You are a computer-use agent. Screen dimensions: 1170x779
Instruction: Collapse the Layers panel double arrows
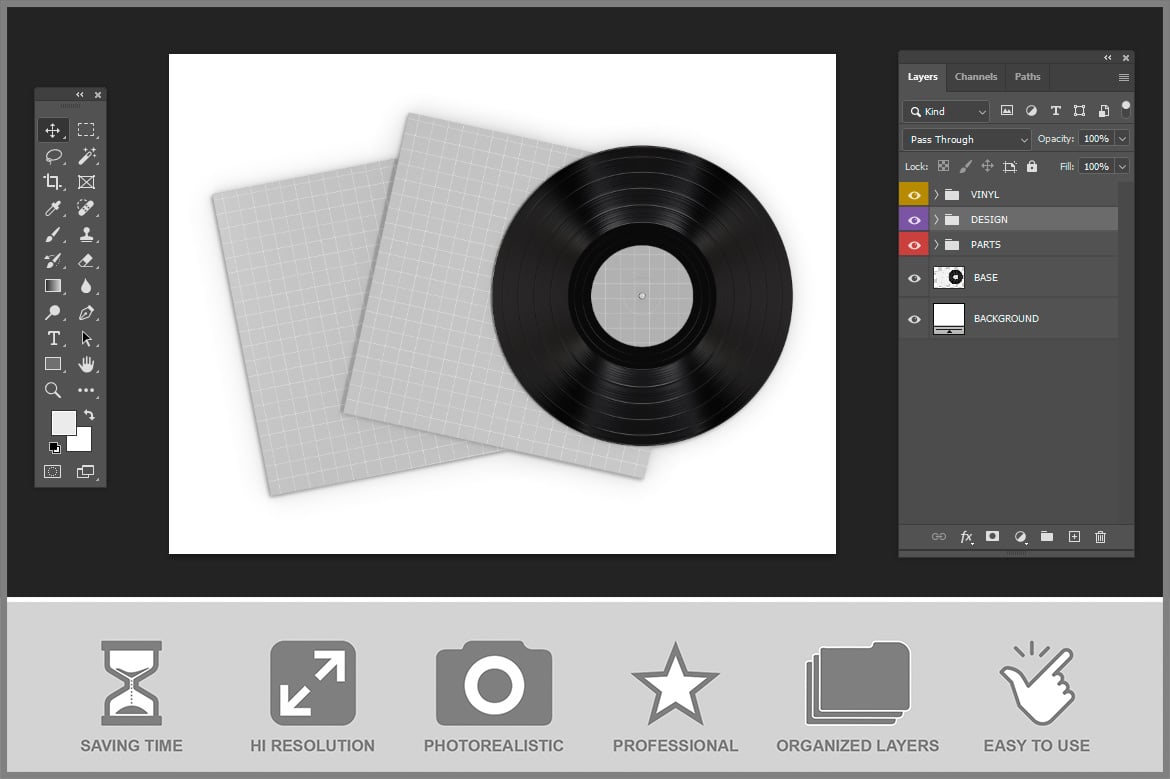tap(1107, 57)
